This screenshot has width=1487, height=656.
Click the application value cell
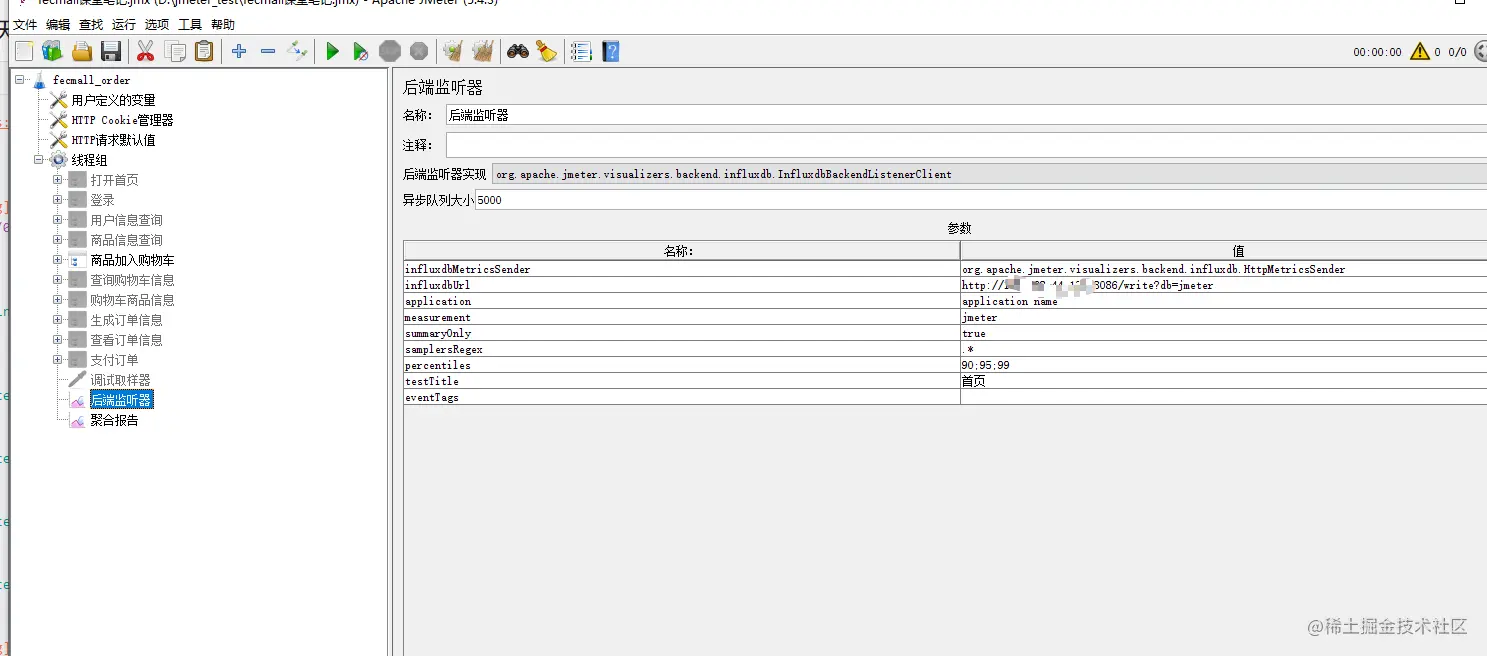coord(1223,301)
